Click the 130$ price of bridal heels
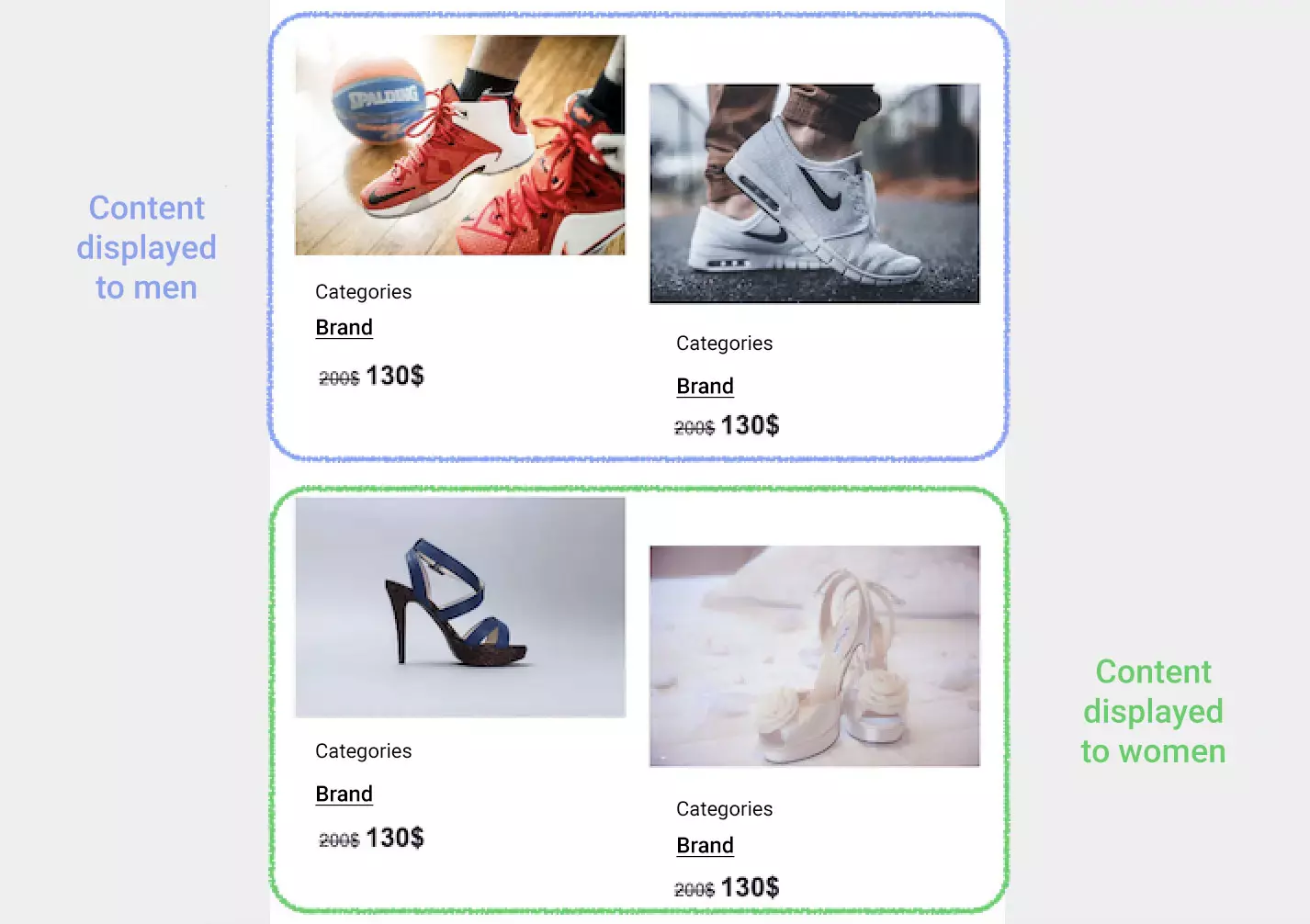This screenshot has width=1310, height=924. pos(751,887)
